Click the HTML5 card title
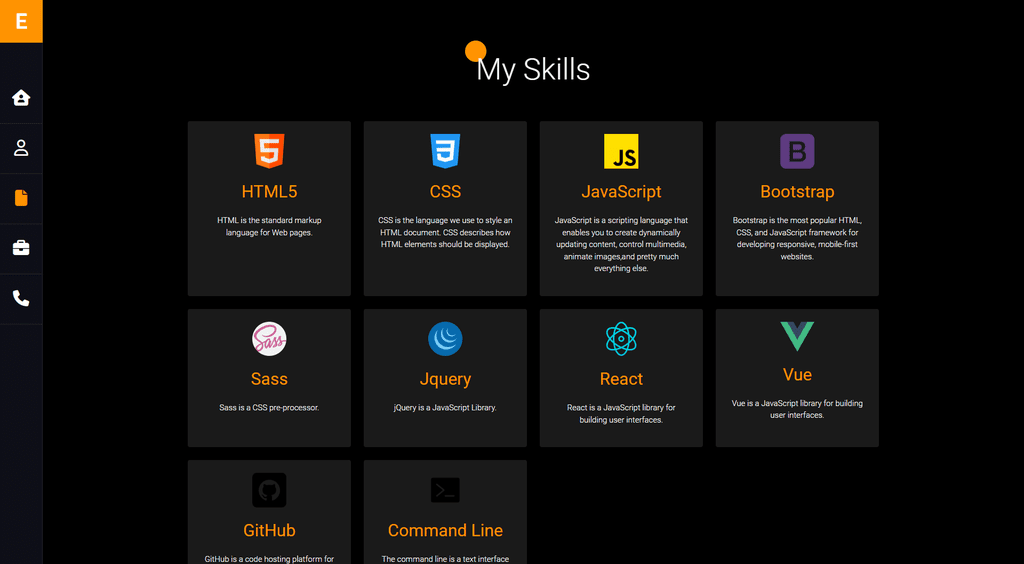The width and height of the screenshot is (1024, 564). pos(269,191)
